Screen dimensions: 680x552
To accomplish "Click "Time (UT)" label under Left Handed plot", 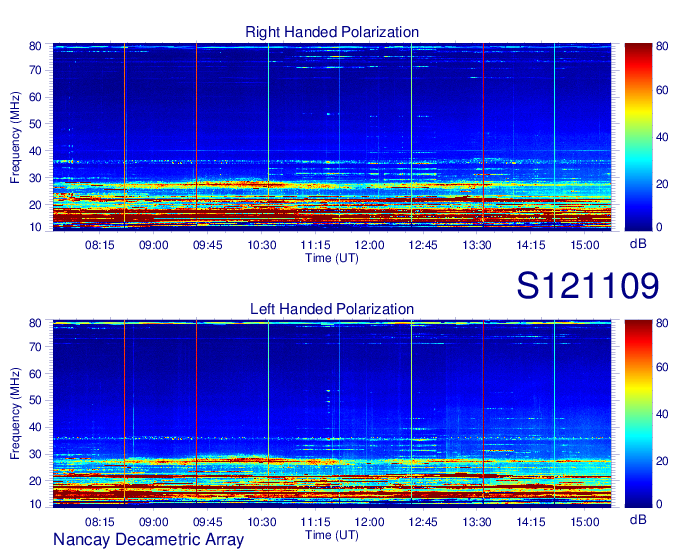I will [332, 535].
